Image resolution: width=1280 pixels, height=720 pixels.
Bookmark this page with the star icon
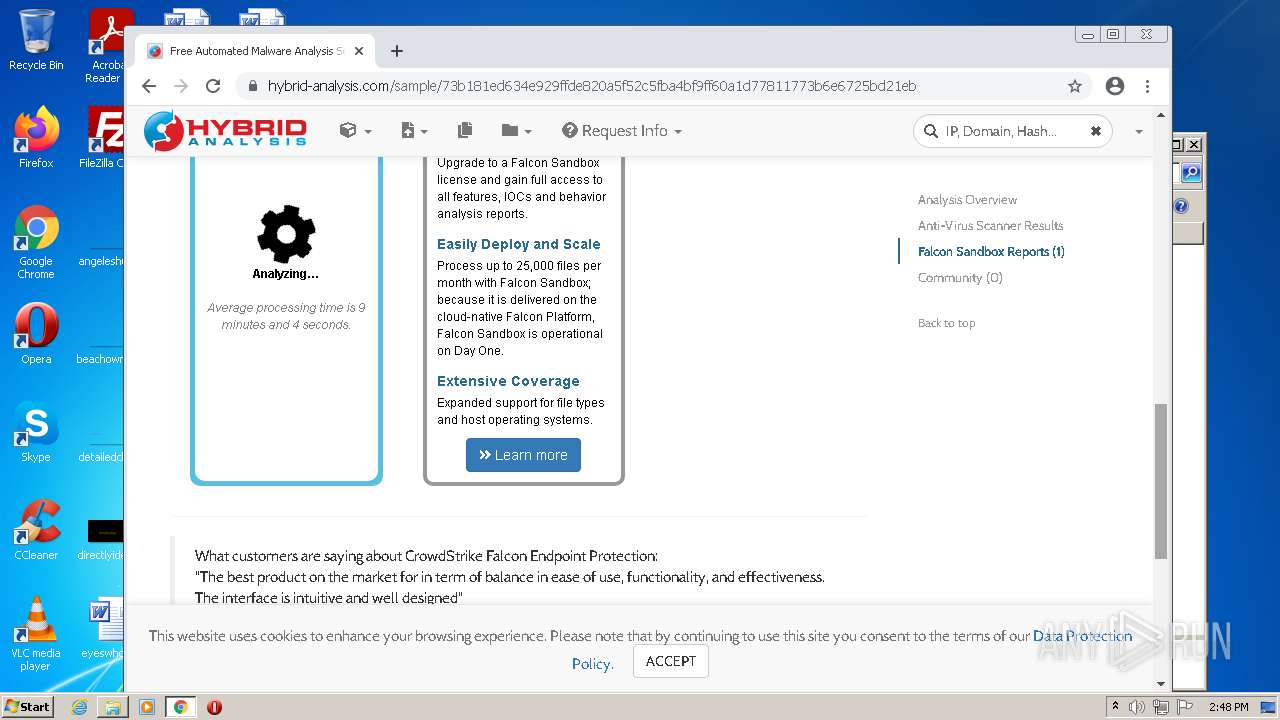coord(1075,86)
